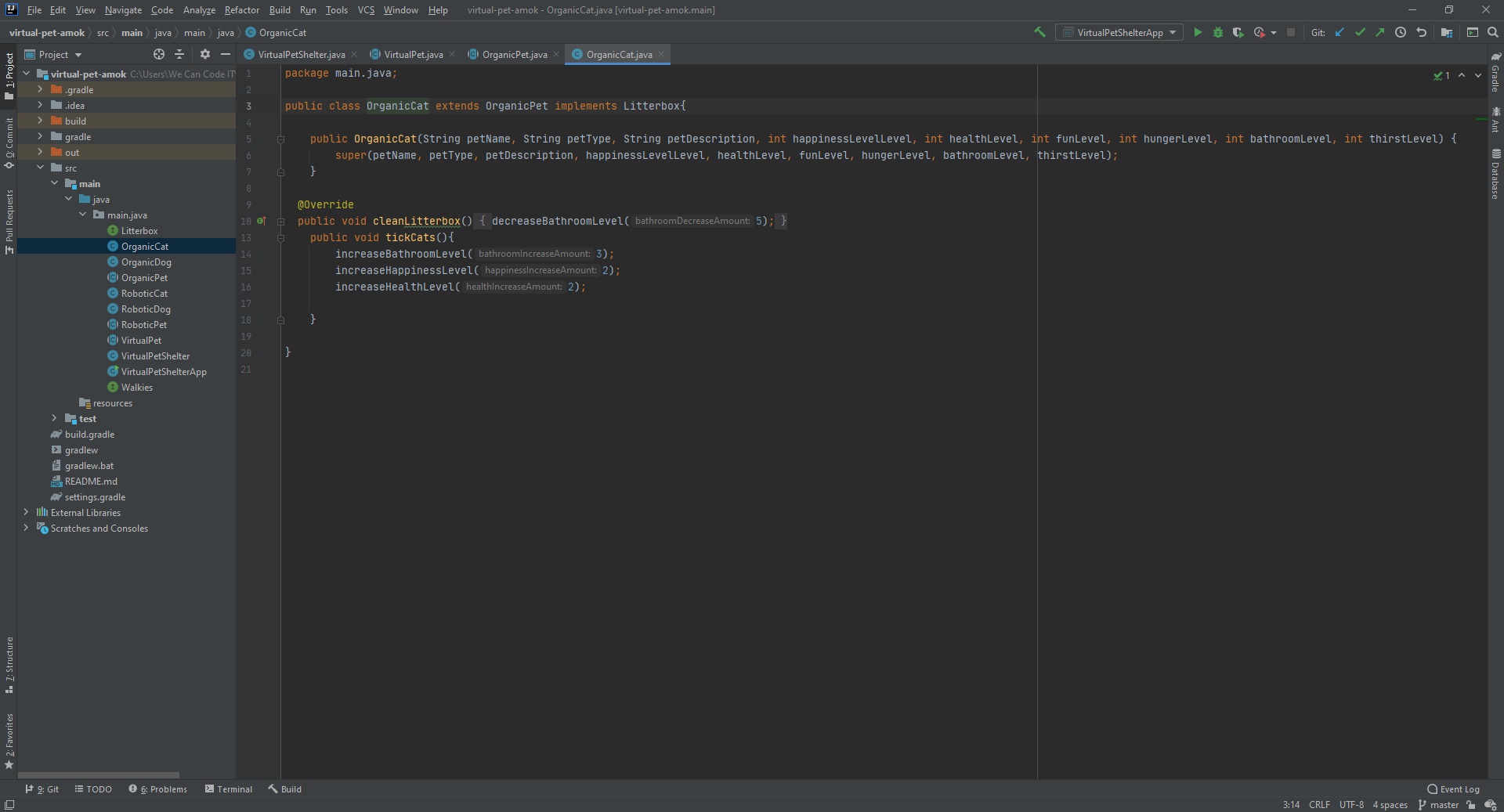
Task: Click Run Anything toolbar icon
Action: tap(1473, 32)
